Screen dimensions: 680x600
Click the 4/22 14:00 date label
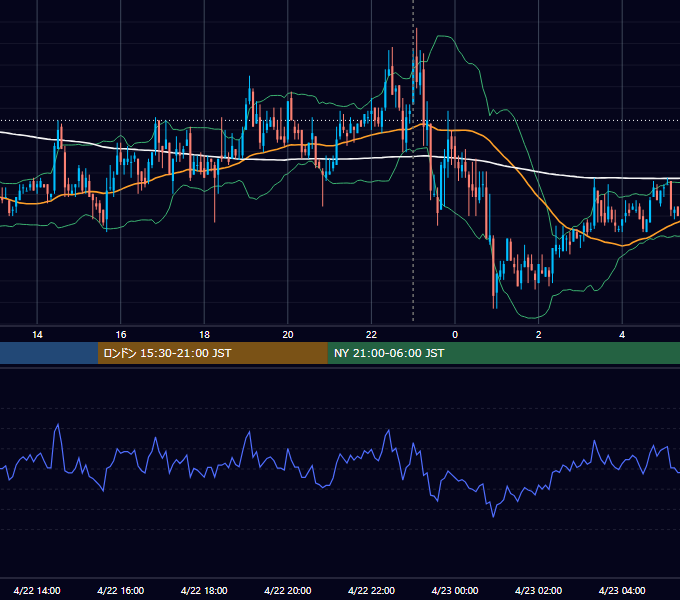coord(37,590)
